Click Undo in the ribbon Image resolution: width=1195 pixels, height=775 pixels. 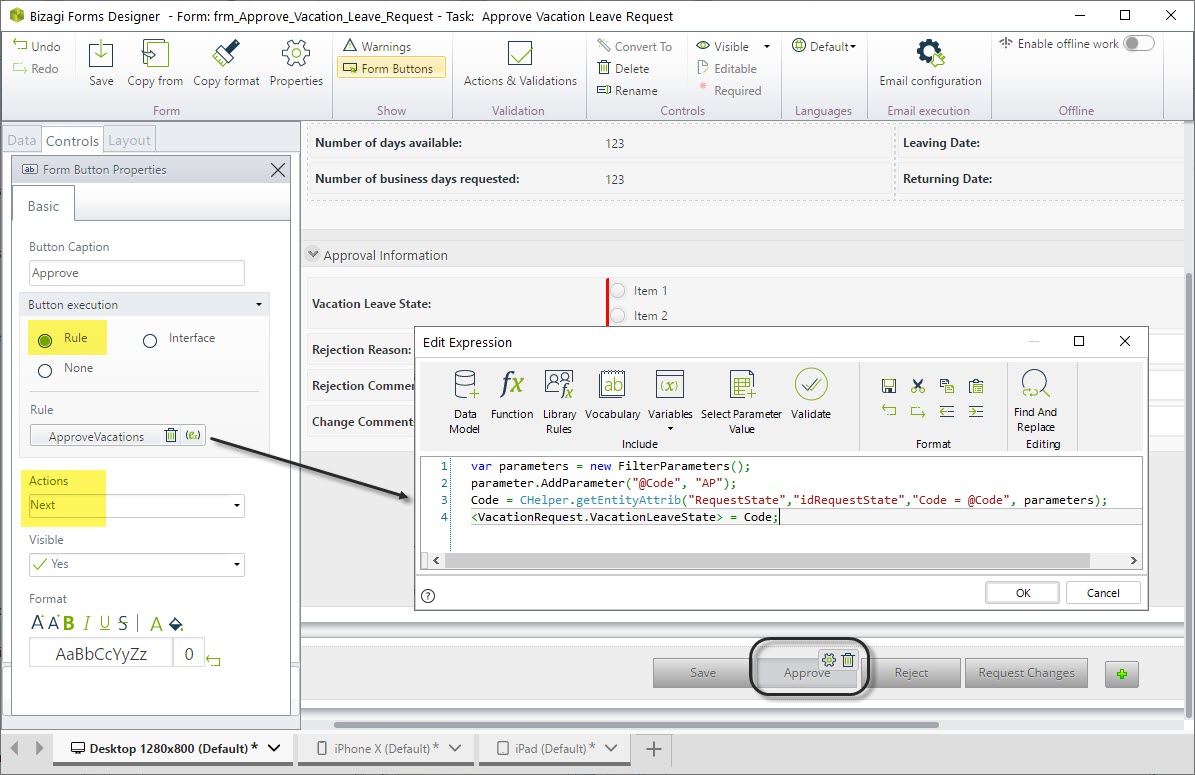coord(37,46)
